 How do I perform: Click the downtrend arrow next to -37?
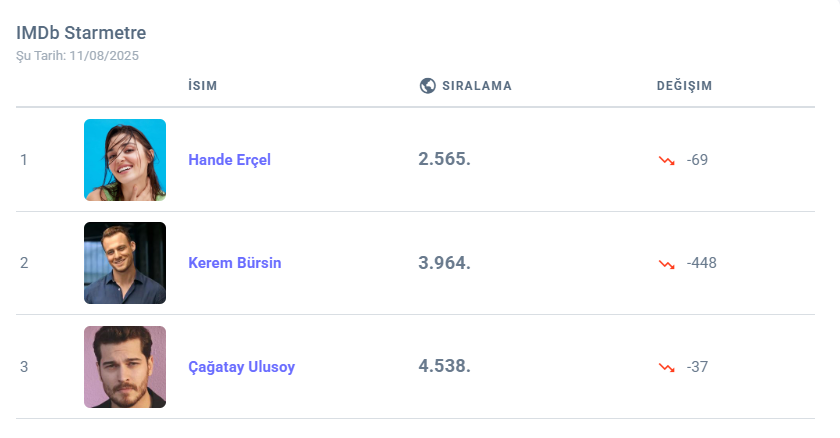pos(666,367)
